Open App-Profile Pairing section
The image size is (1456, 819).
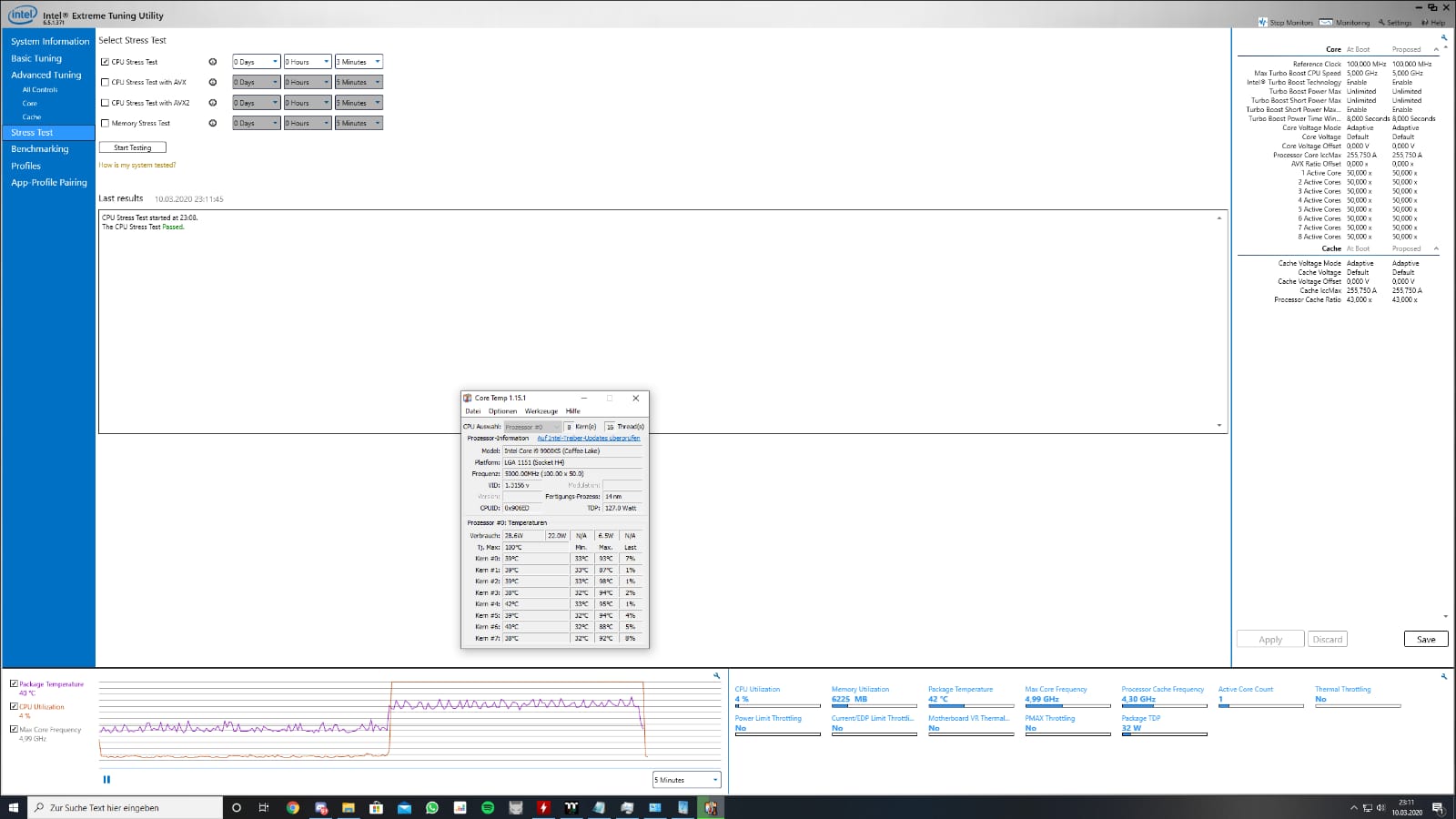[x=49, y=182]
